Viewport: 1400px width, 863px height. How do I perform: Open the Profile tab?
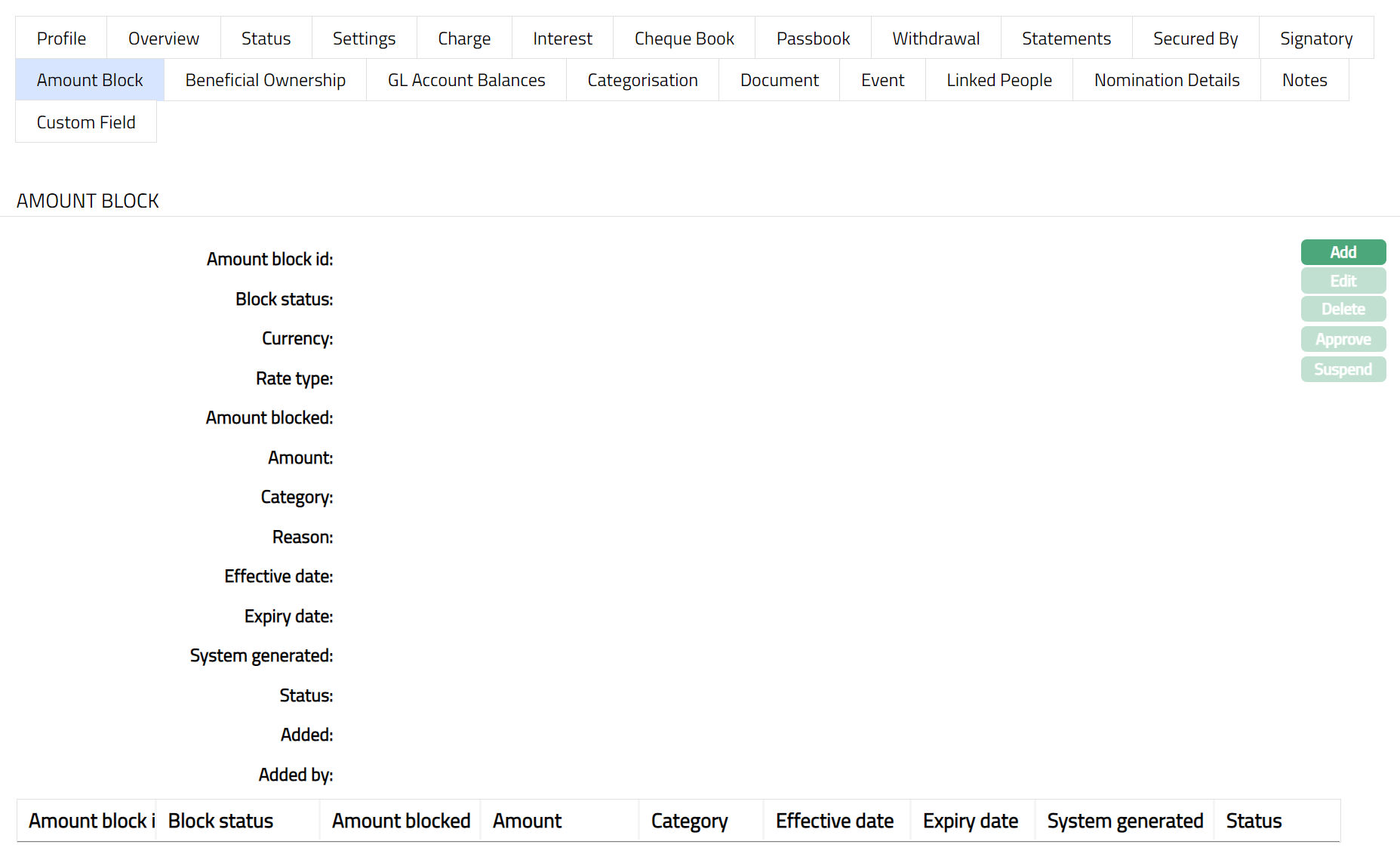(61, 39)
